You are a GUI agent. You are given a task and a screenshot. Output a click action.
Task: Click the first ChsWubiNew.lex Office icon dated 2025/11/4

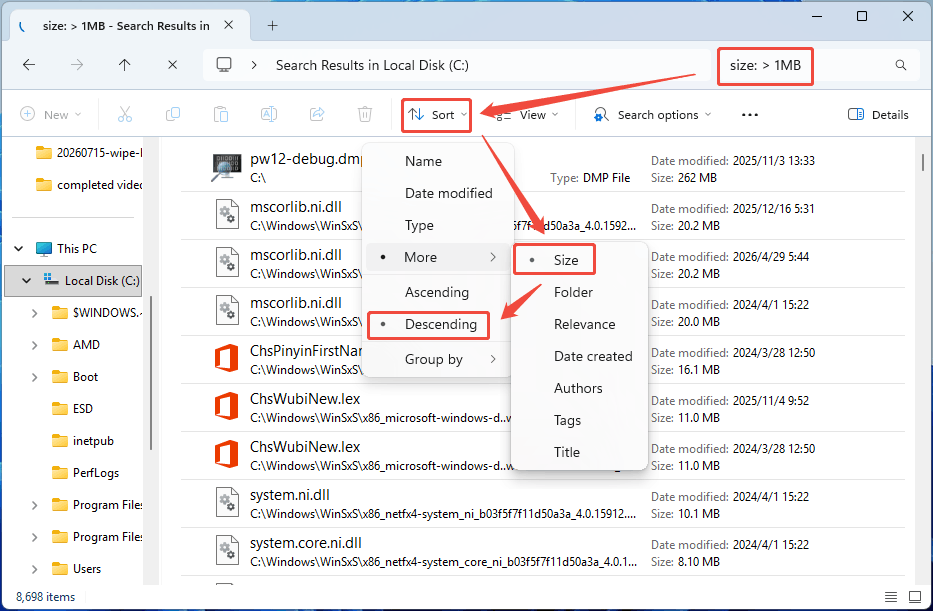coord(227,408)
